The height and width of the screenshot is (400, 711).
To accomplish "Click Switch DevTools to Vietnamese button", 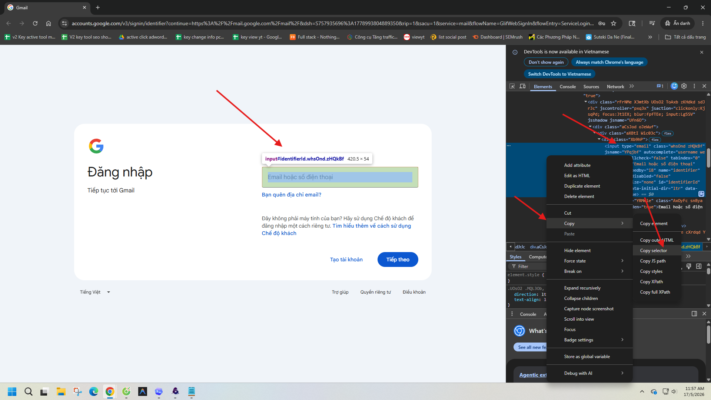I will click(559, 74).
